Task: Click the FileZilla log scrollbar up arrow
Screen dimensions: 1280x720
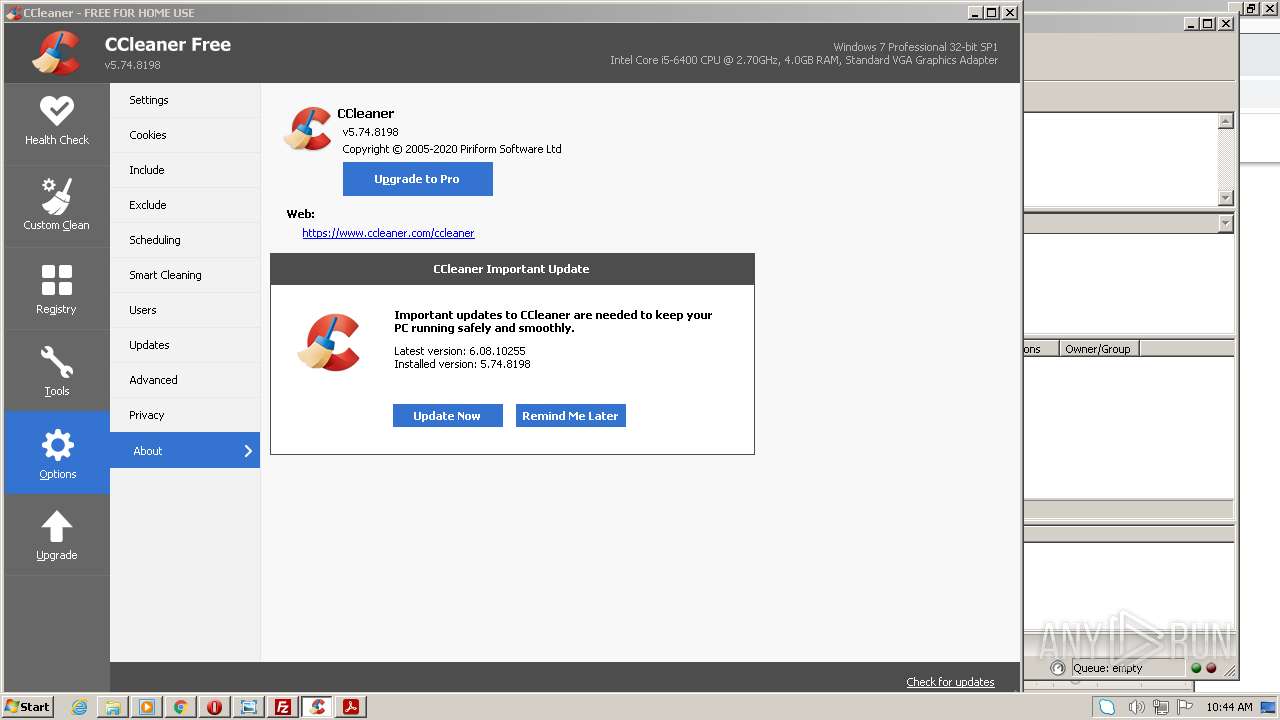Action: click(1226, 121)
